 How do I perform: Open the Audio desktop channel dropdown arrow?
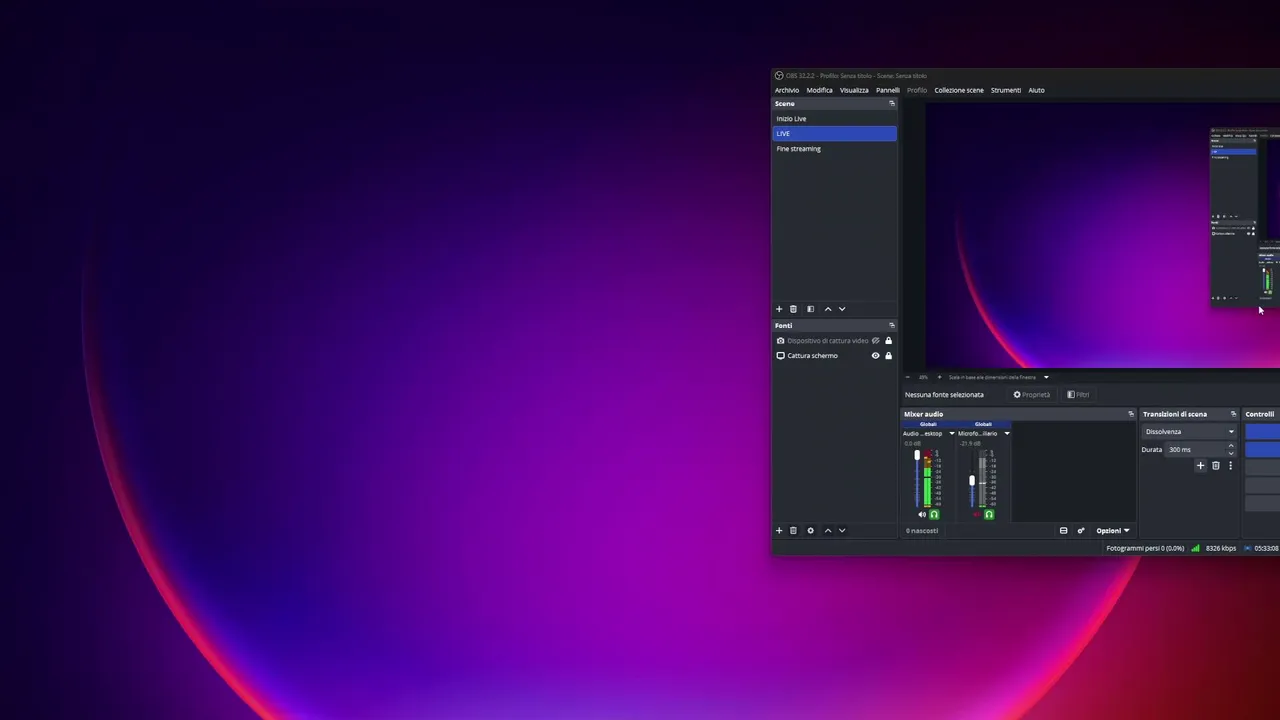pyautogui.click(x=951, y=434)
